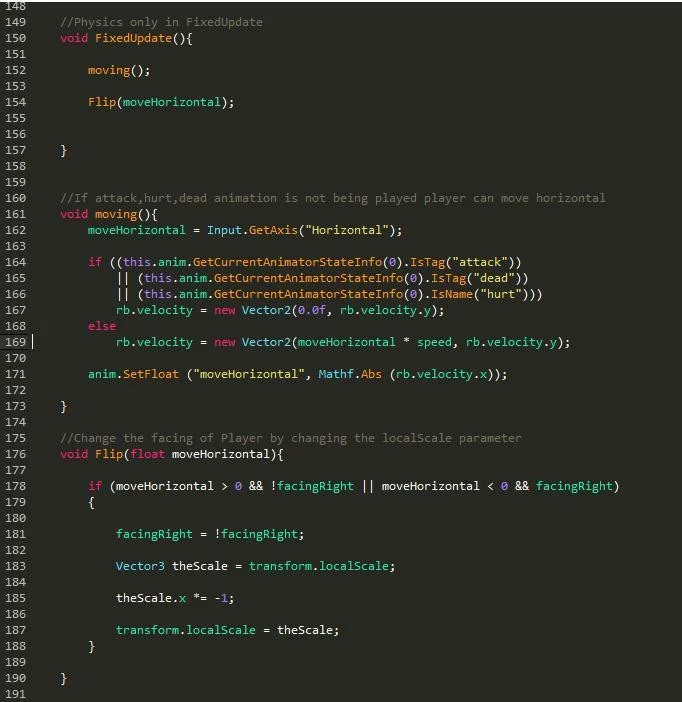This screenshot has height=702, width=682.
Task: Click 'anim.SetFloat' on line 171
Action: coord(133,374)
